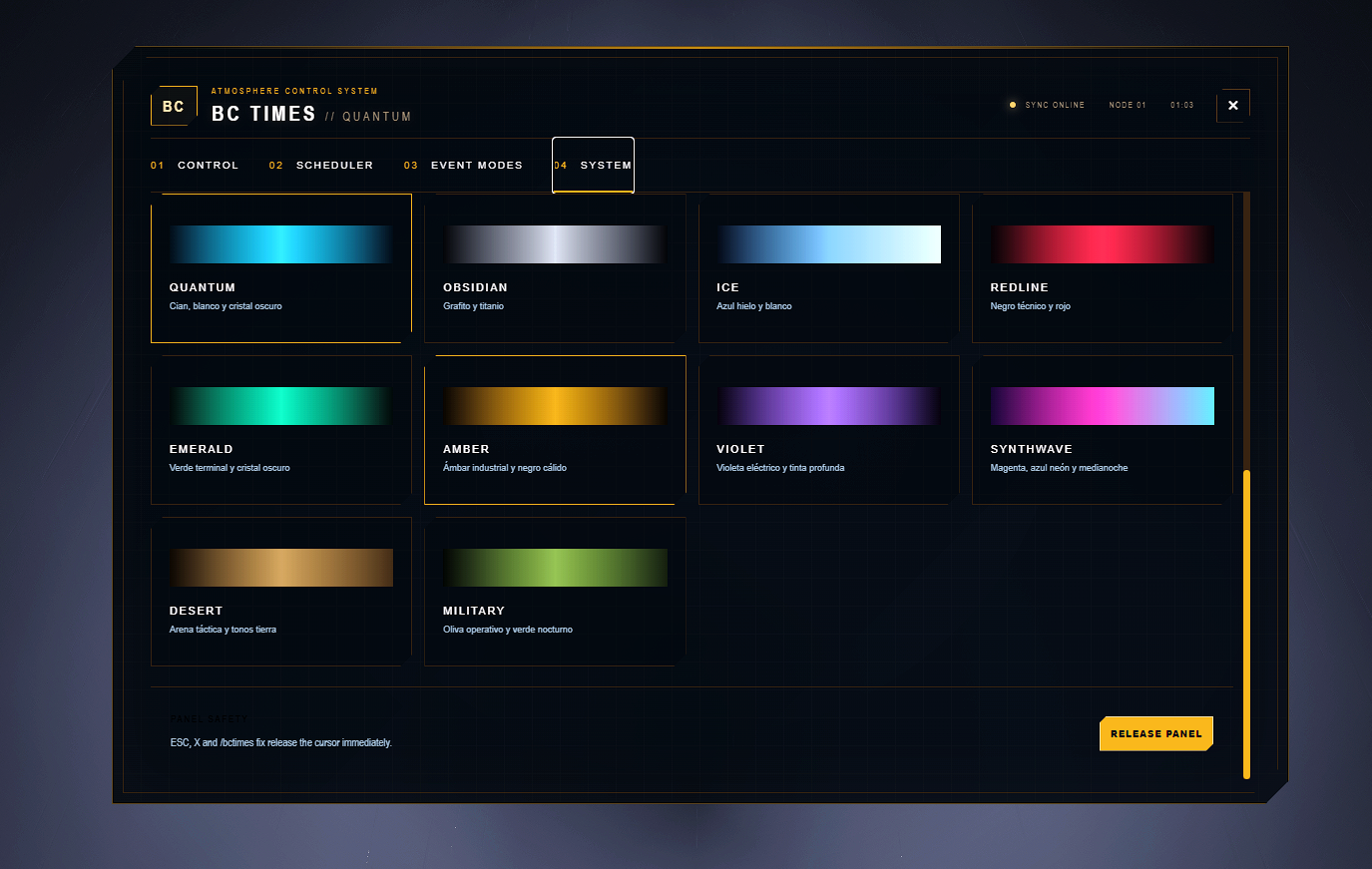Choose the Obsidian gradient swatch

pos(555,244)
